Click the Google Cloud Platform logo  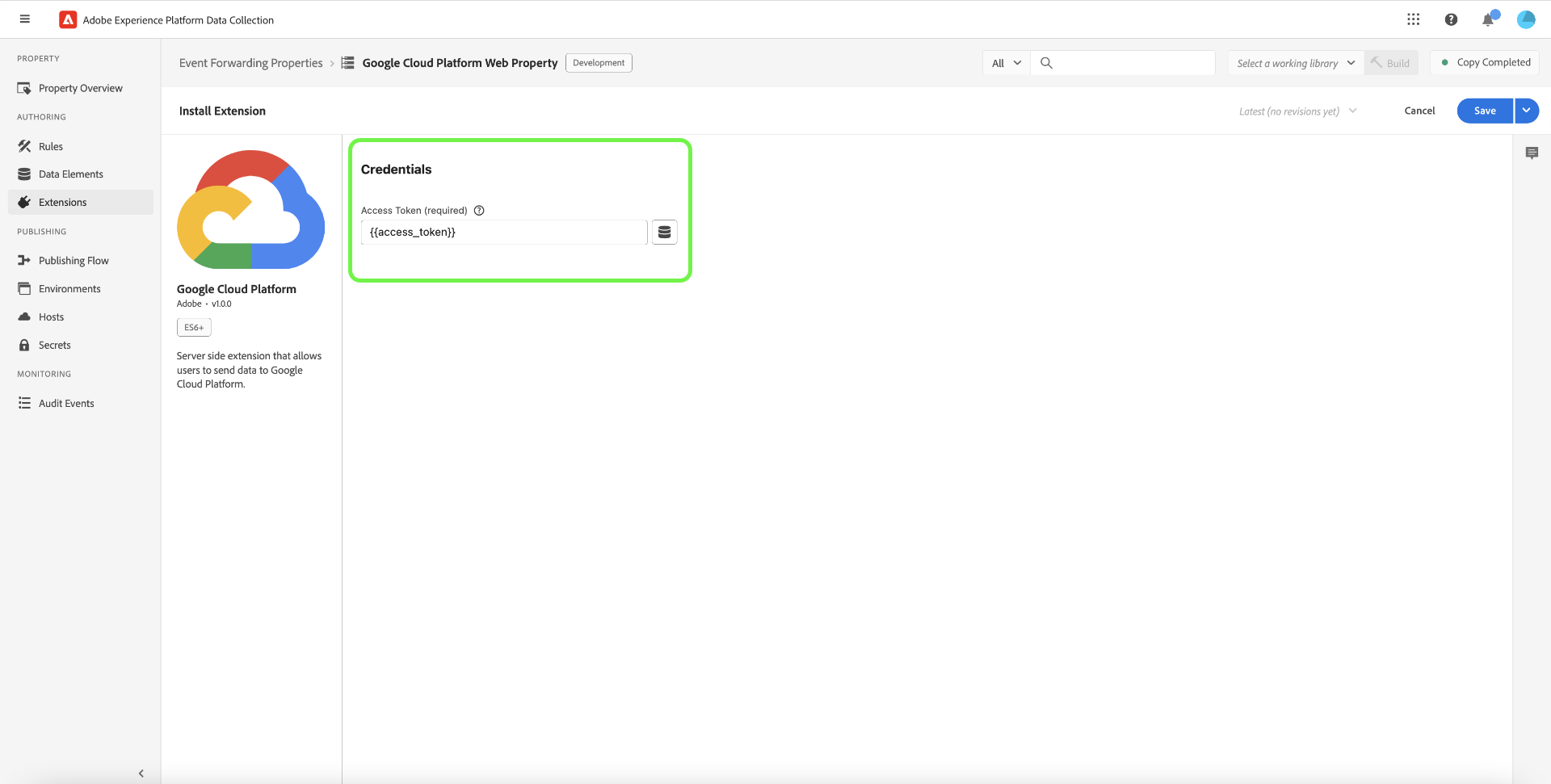(250, 209)
